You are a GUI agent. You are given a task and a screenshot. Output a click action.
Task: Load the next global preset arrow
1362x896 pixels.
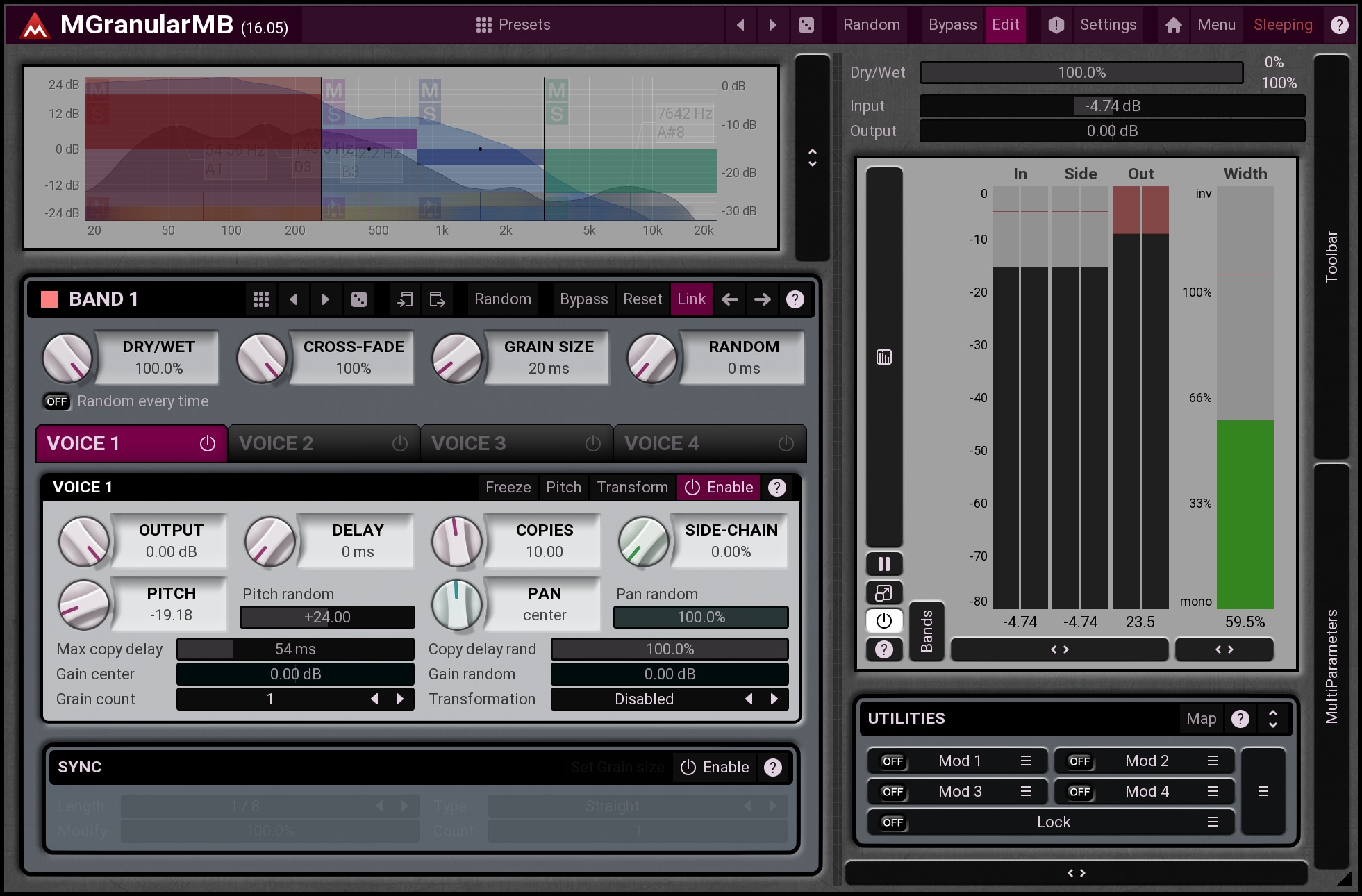pos(772,25)
